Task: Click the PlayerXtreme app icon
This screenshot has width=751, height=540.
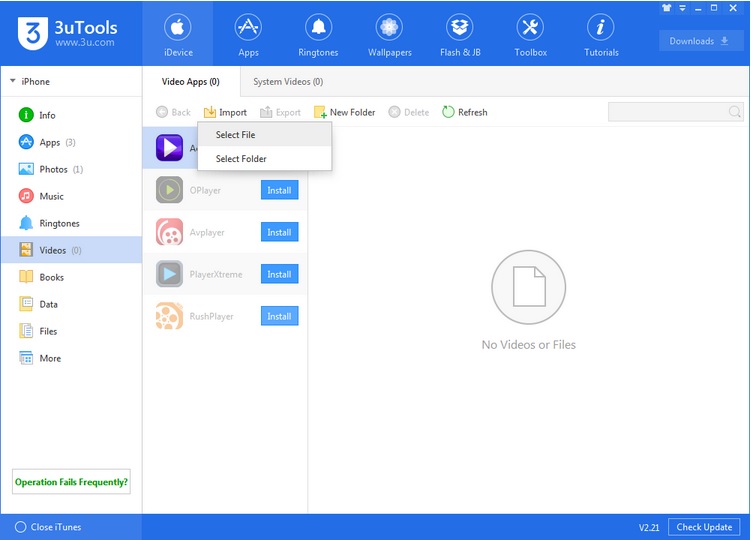Action: coord(169,274)
